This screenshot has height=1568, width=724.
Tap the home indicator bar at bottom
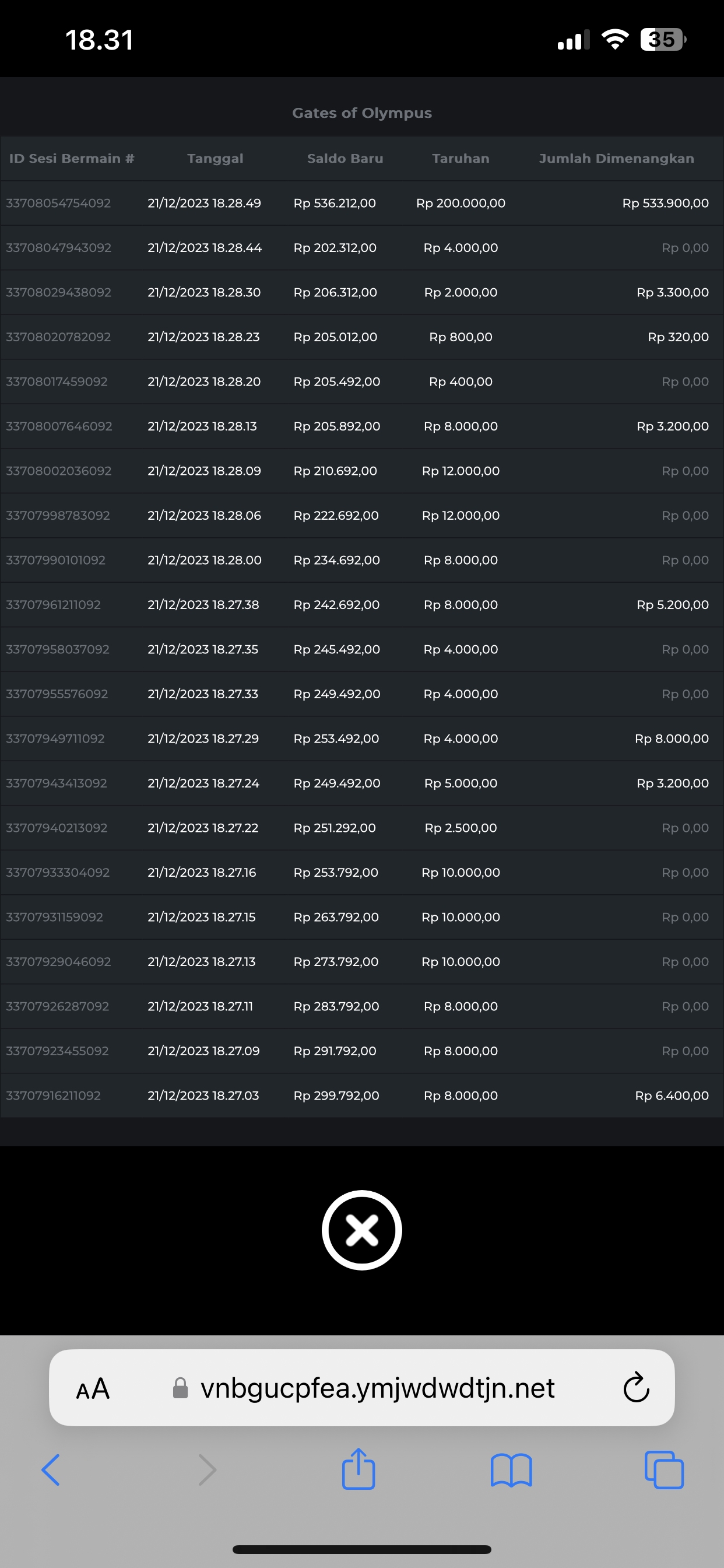[361, 1549]
